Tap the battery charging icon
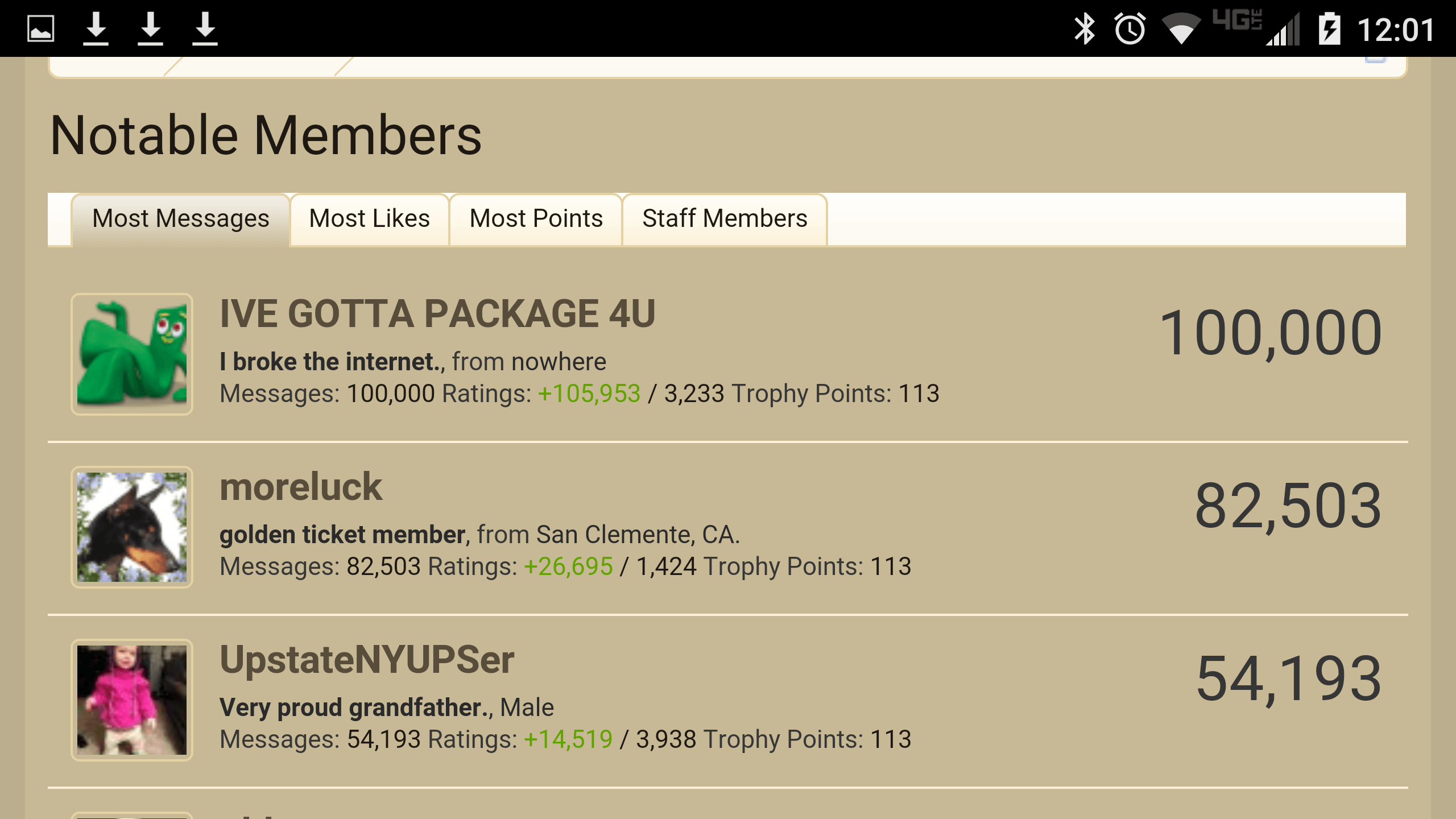The height and width of the screenshot is (819, 1456). pos(1329,28)
